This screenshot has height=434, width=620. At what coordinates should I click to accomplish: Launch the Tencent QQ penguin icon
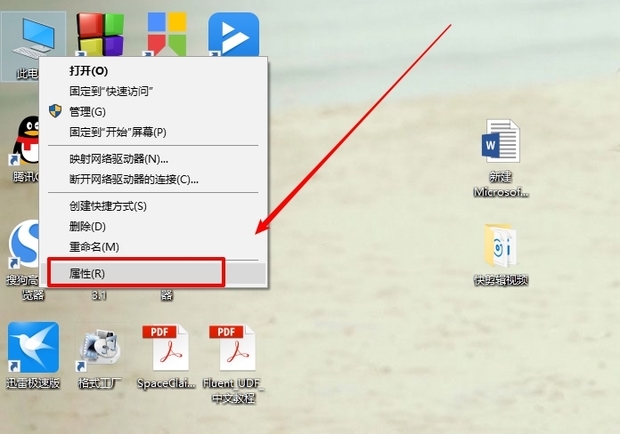pos(25,141)
